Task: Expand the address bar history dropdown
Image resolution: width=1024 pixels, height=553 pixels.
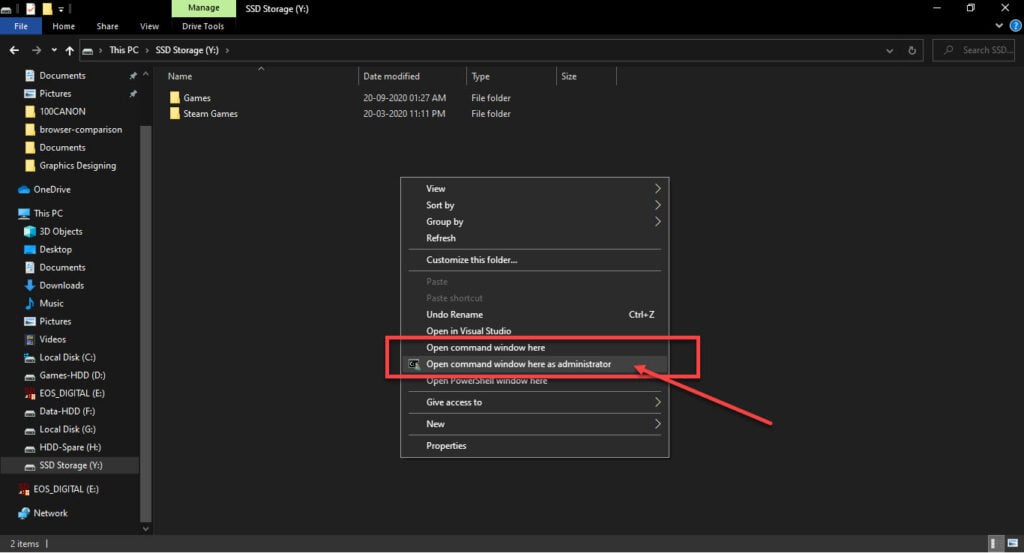Action: pos(889,50)
